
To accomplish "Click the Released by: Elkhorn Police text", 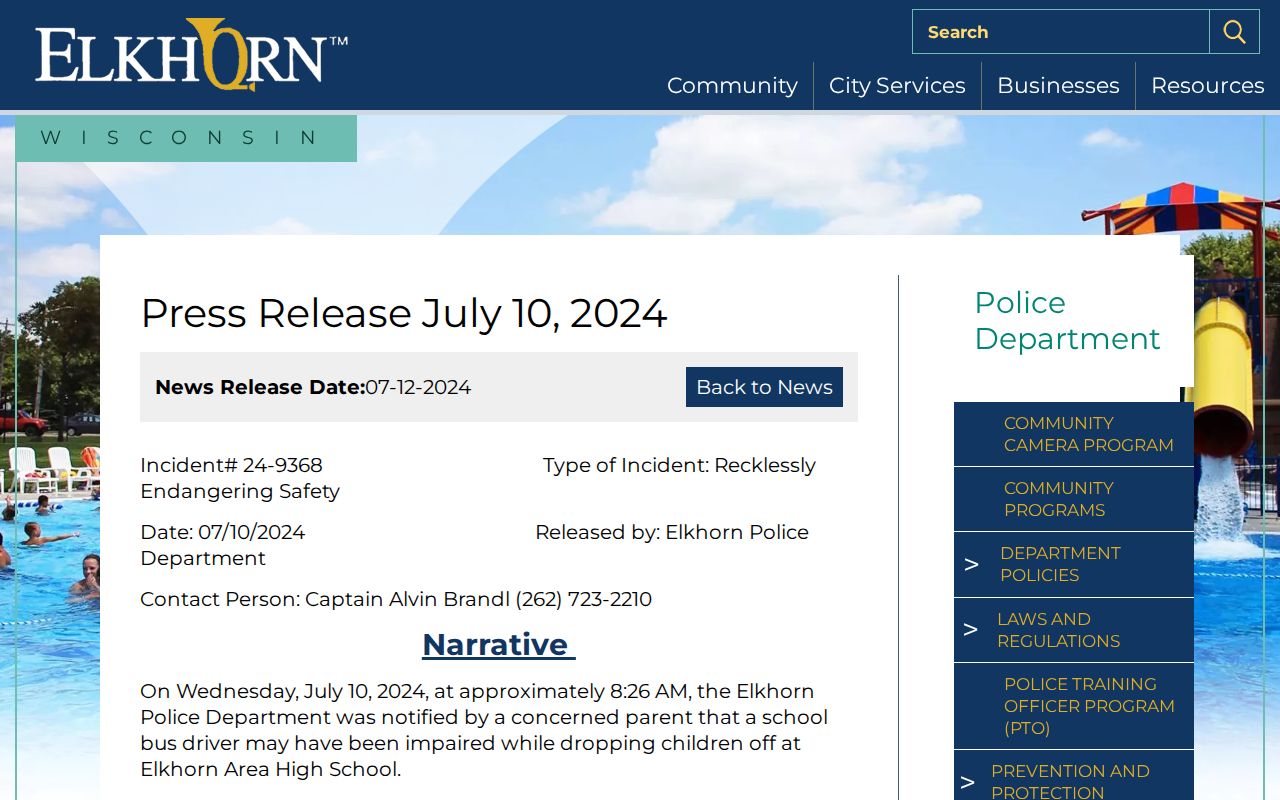I will [x=672, y=532].
